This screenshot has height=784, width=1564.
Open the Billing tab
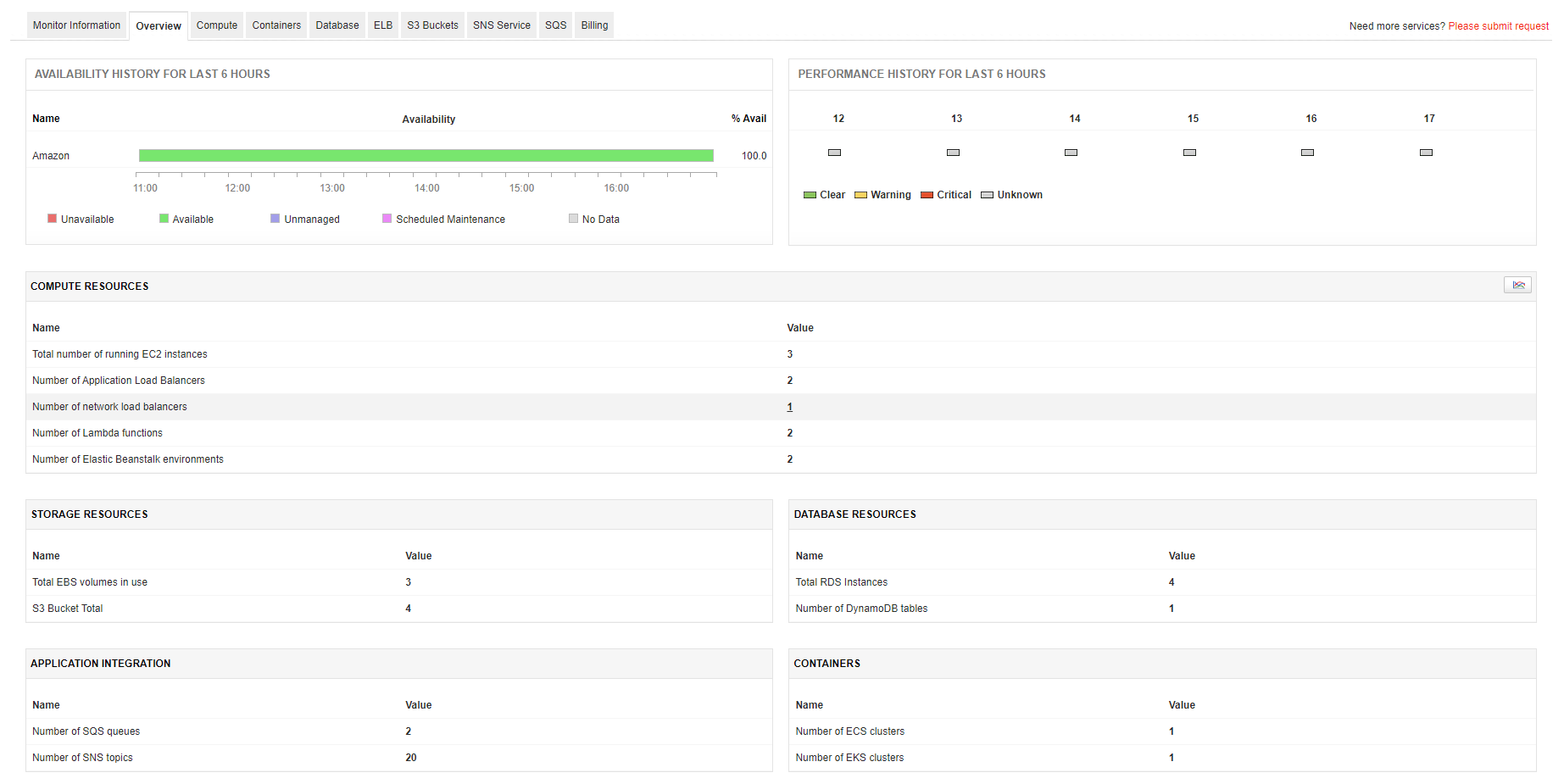point(593,25)
